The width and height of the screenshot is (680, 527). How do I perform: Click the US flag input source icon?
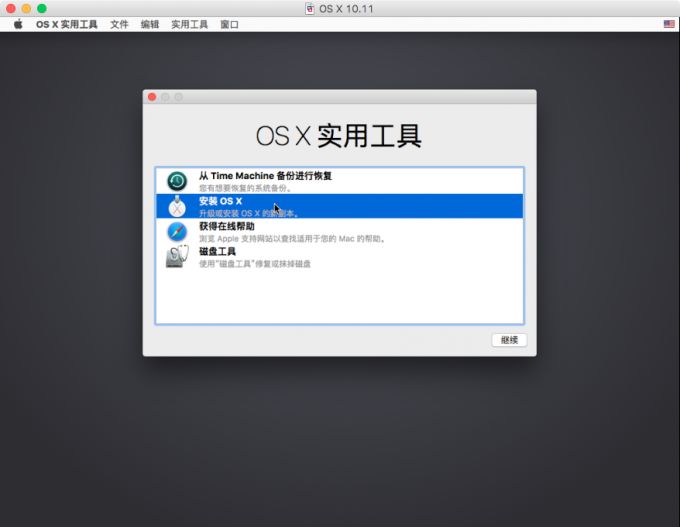(669, 24)
